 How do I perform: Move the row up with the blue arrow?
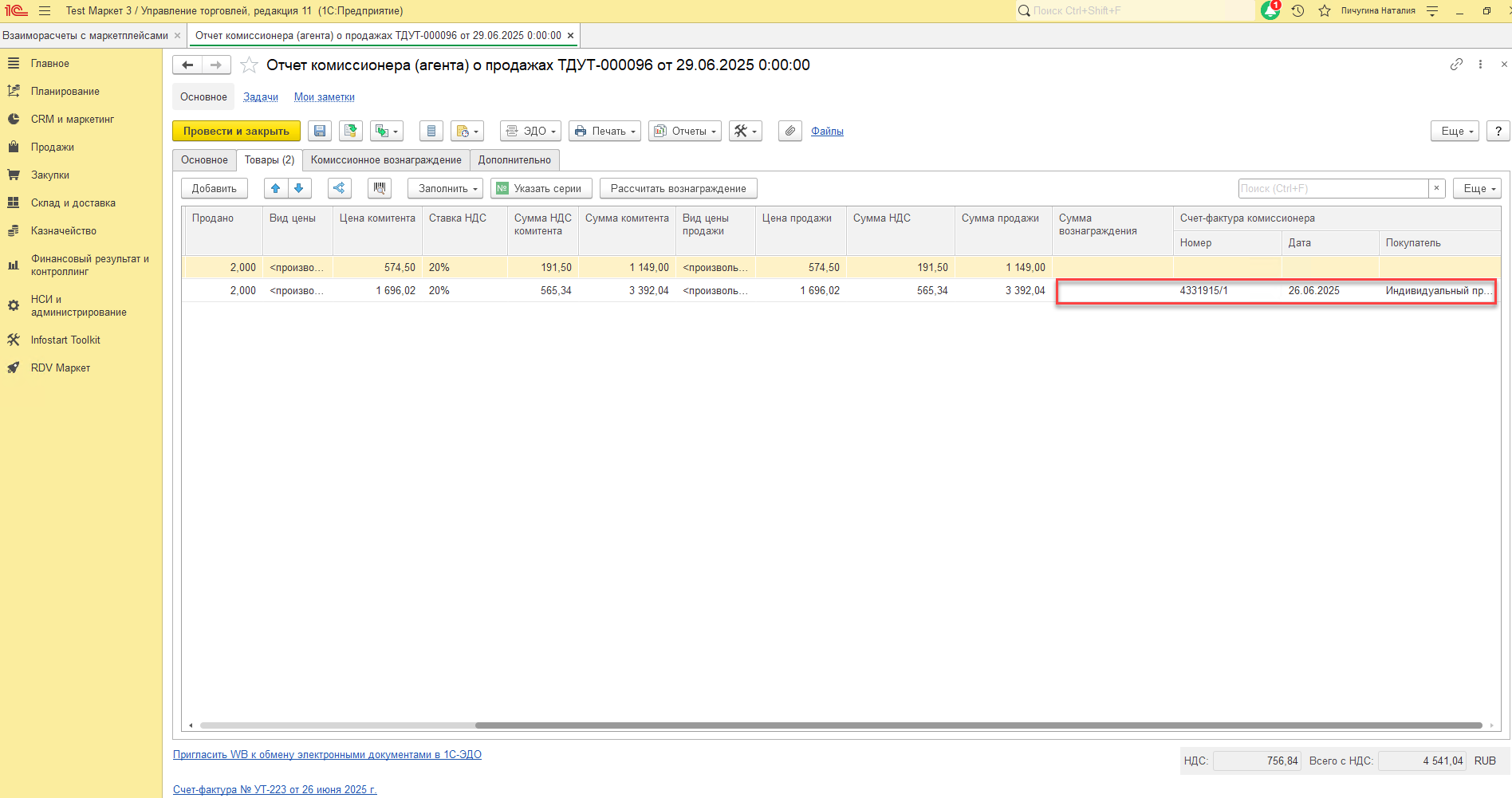tap(276, 189)
